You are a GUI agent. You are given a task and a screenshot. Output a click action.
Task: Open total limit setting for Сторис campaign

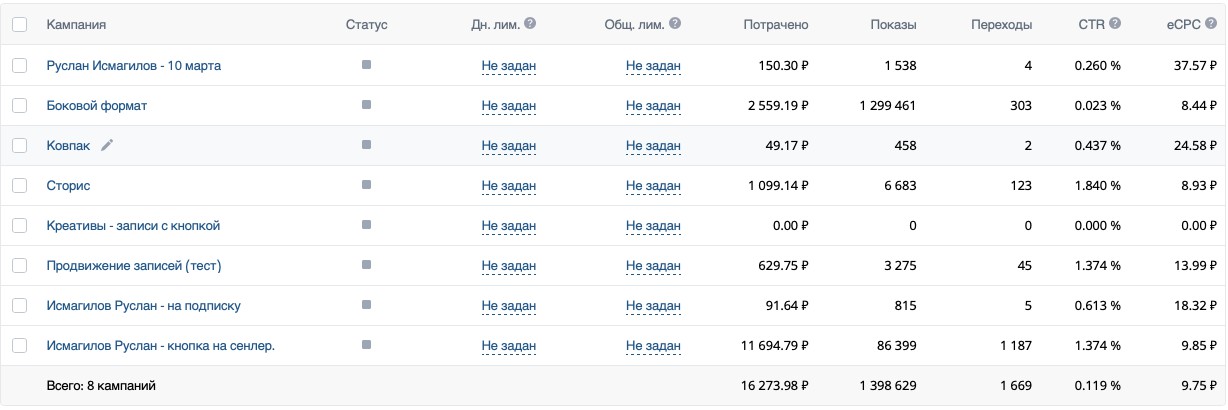tap(653, 185)
